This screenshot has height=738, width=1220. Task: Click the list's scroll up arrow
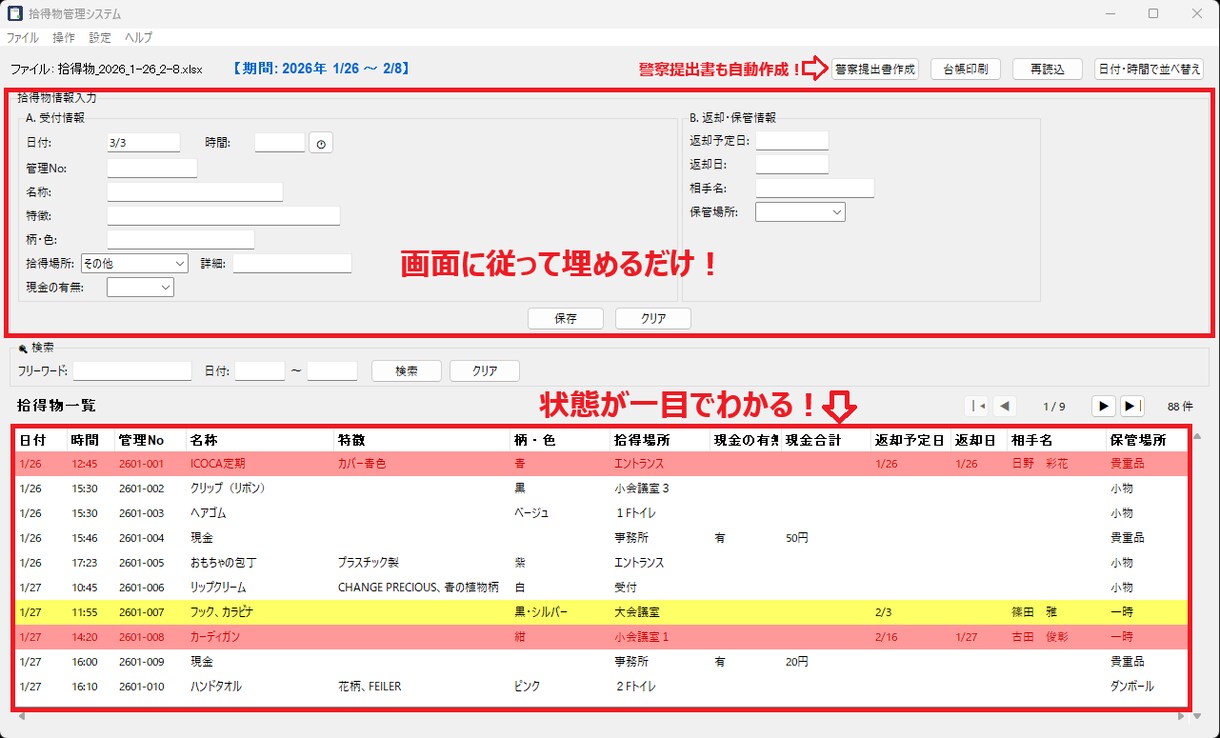[1197, 436]
